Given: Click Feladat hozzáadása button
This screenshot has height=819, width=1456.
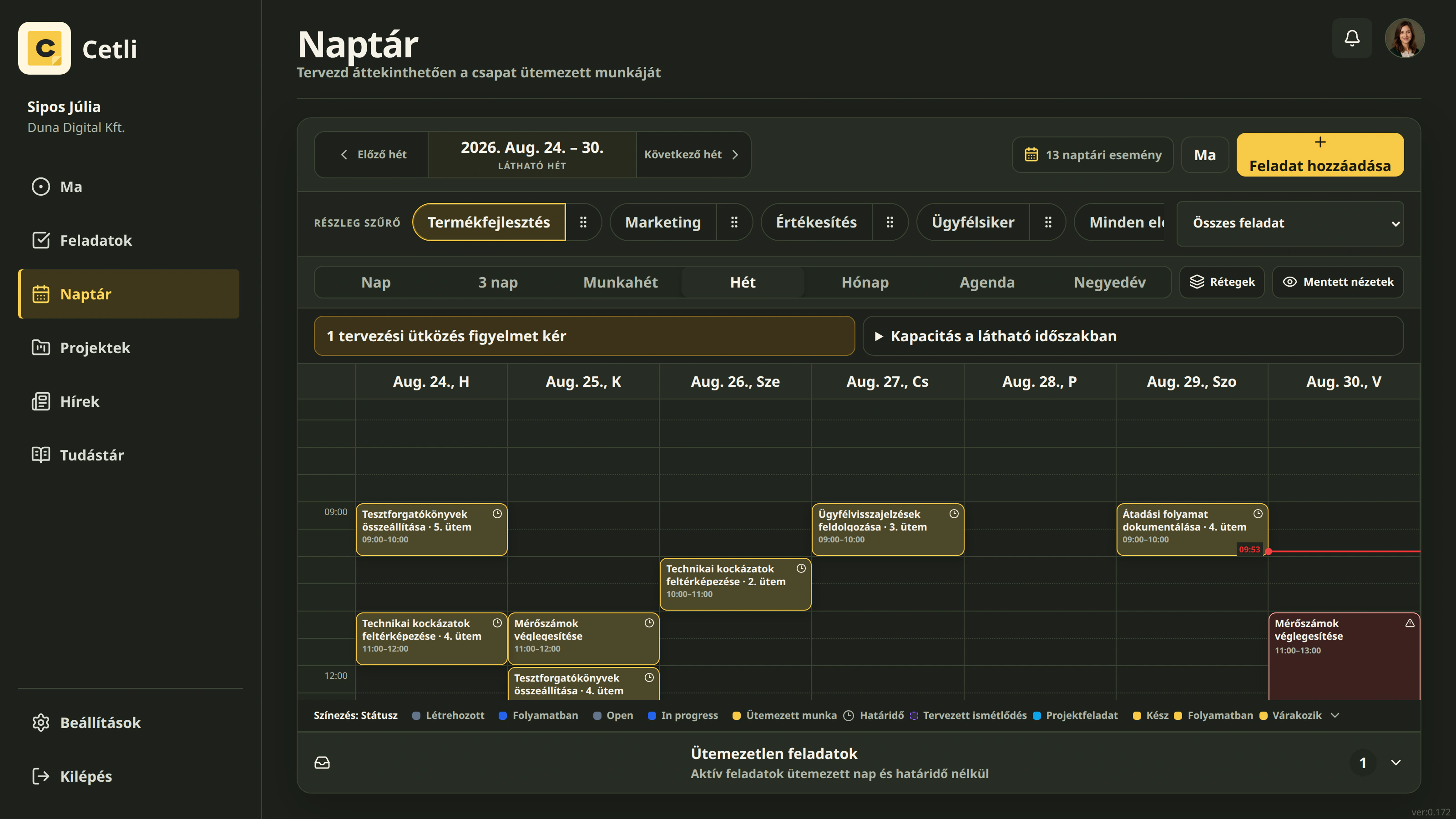Looking at the screenshot, I should (1320, 155).
